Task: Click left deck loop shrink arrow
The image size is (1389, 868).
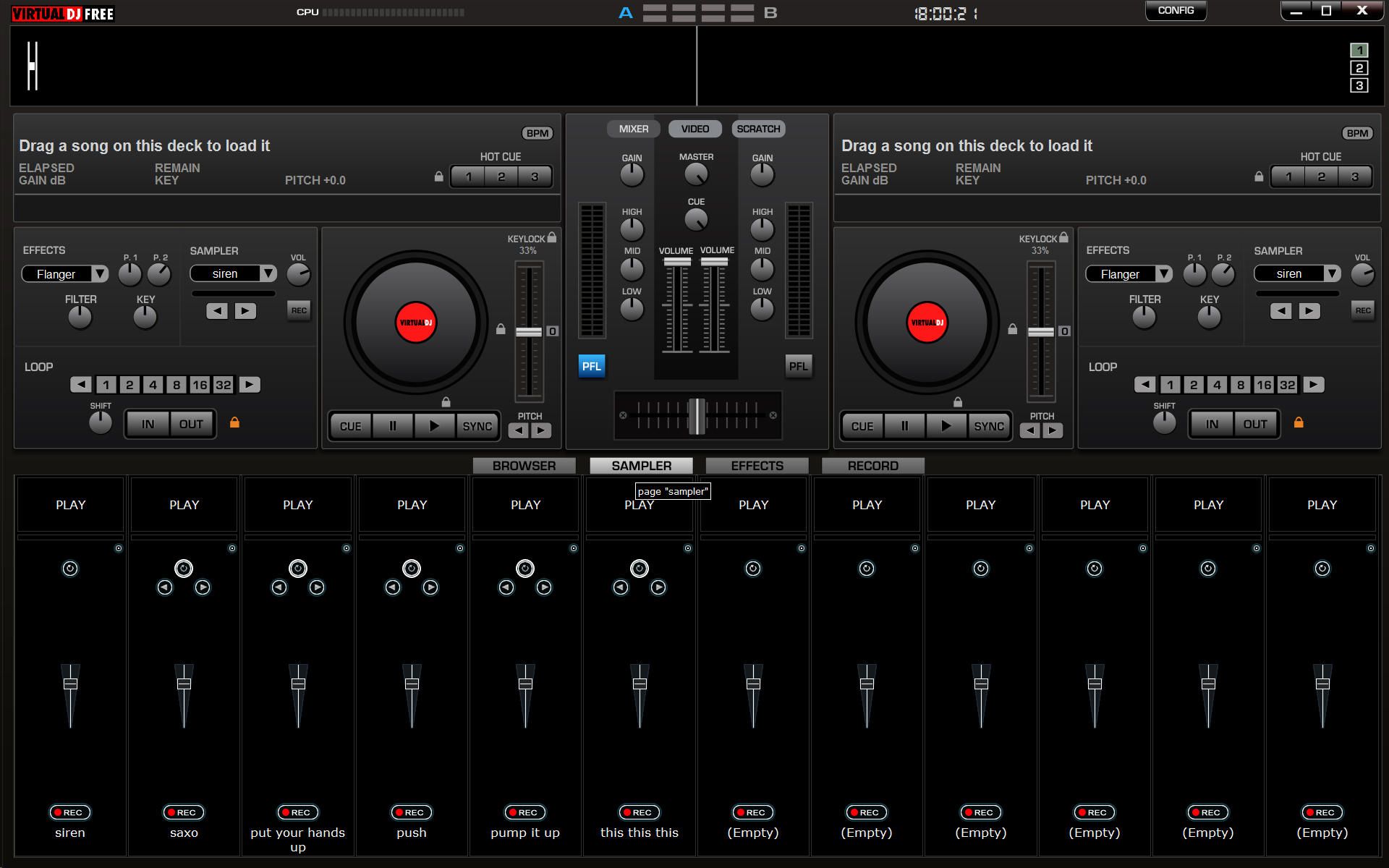Action: (x=81, y=384)
